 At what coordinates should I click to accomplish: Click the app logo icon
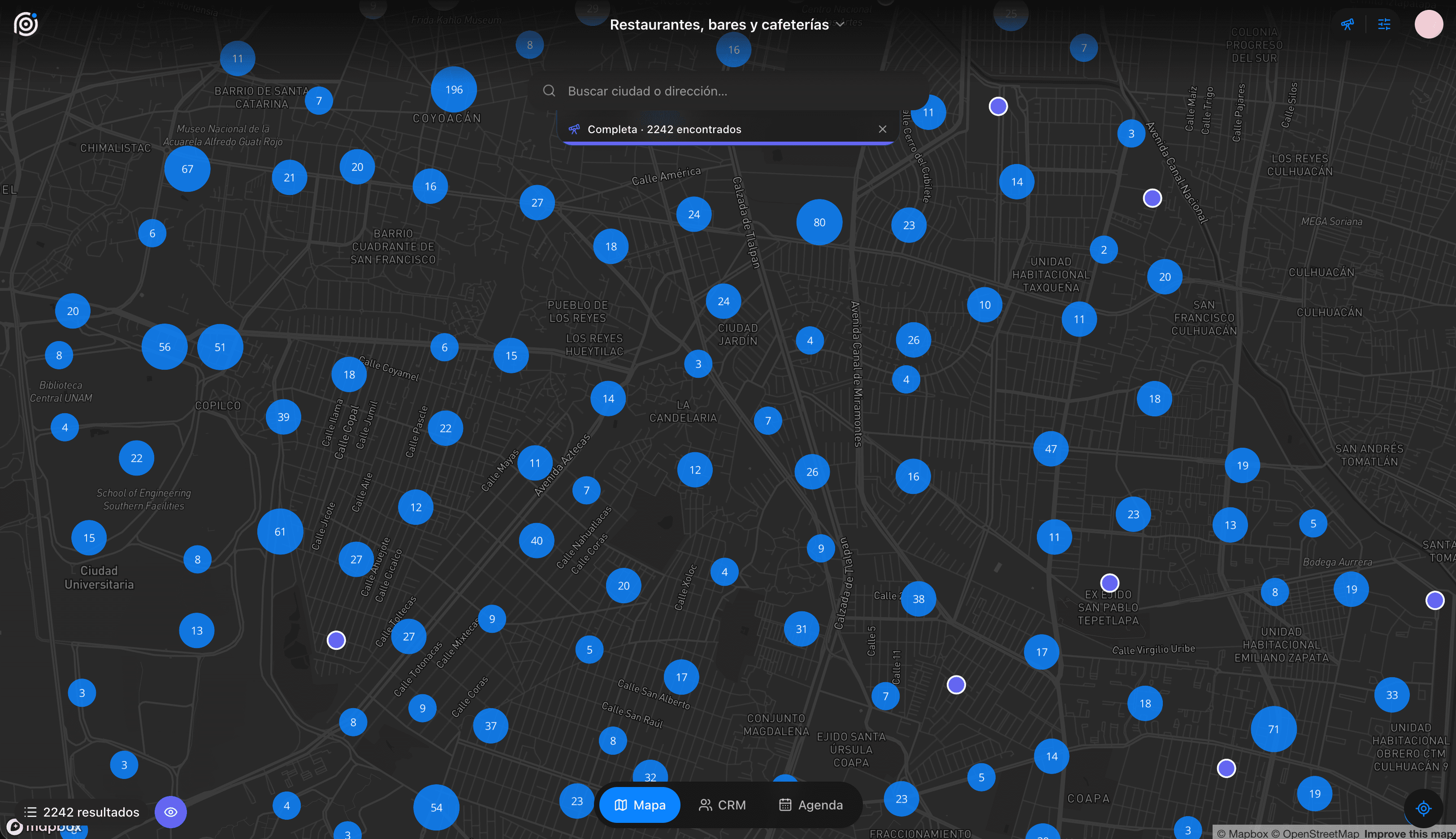[x=26, y=24]
